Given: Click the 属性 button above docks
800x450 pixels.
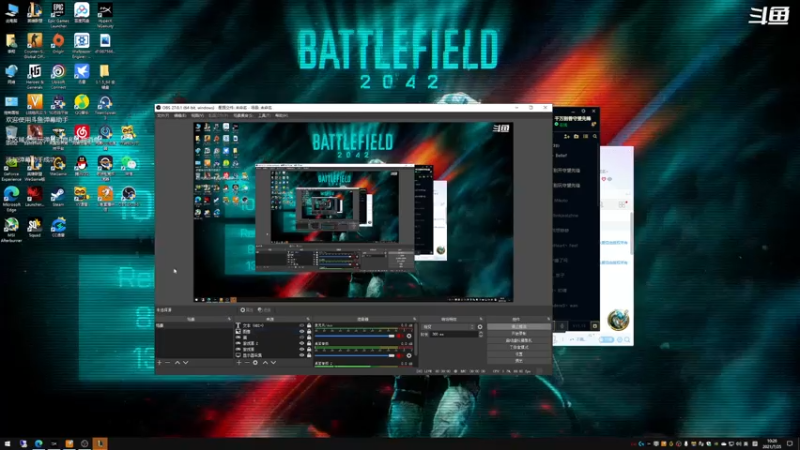Looking at the screenshot, I should 247,310.
